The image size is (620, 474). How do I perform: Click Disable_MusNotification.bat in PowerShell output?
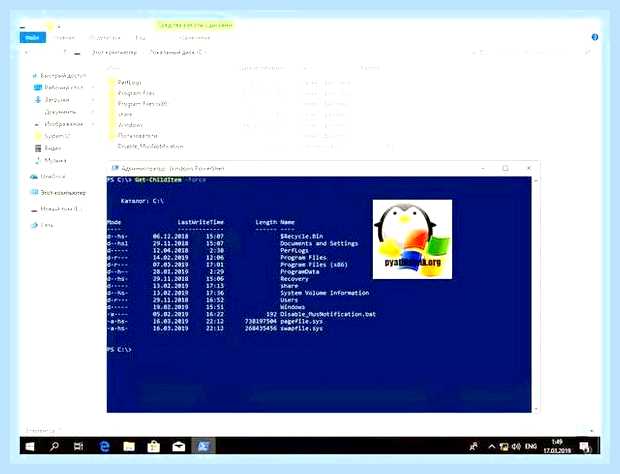(328, 314)
